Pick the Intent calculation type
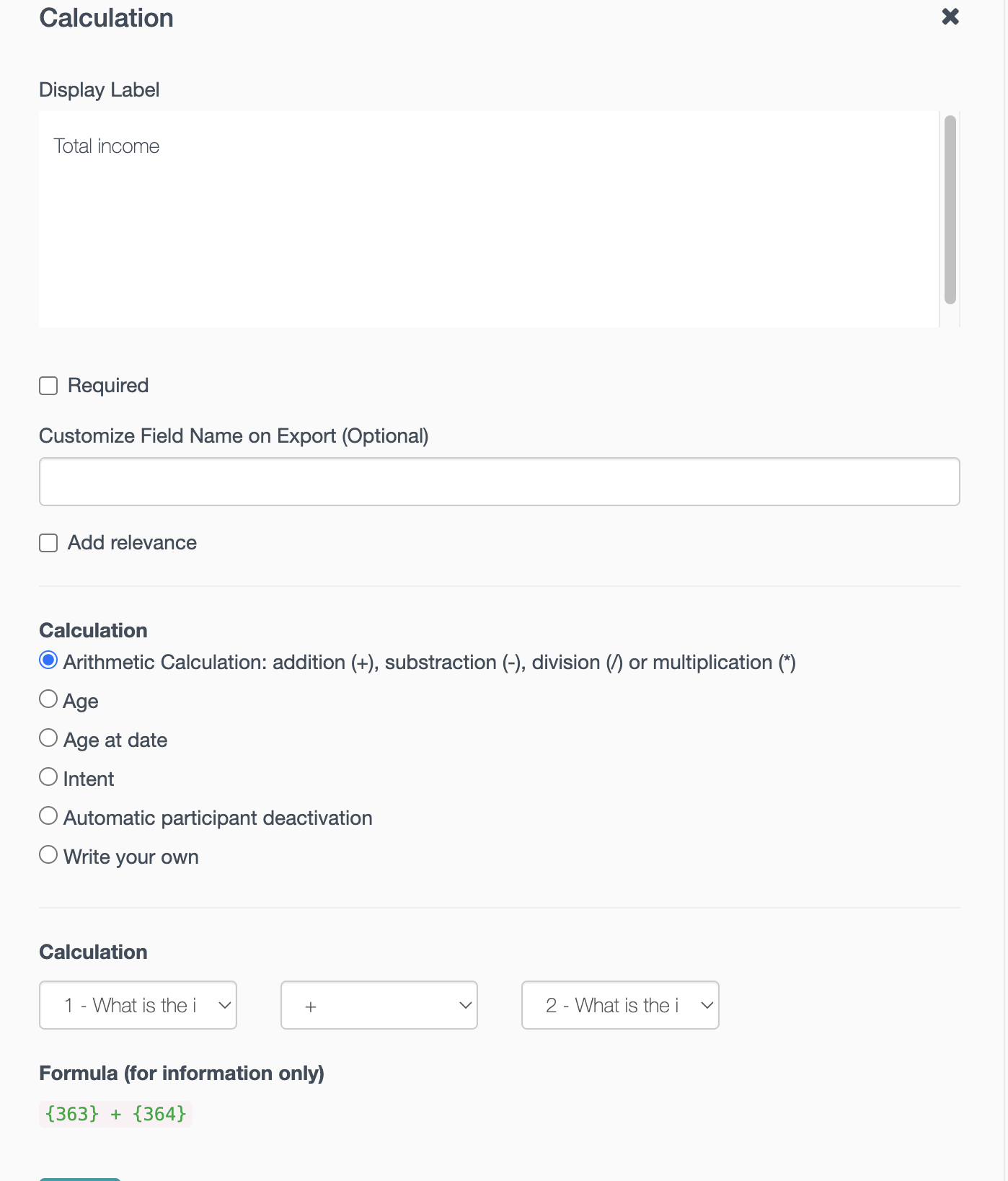 point(48,777)
